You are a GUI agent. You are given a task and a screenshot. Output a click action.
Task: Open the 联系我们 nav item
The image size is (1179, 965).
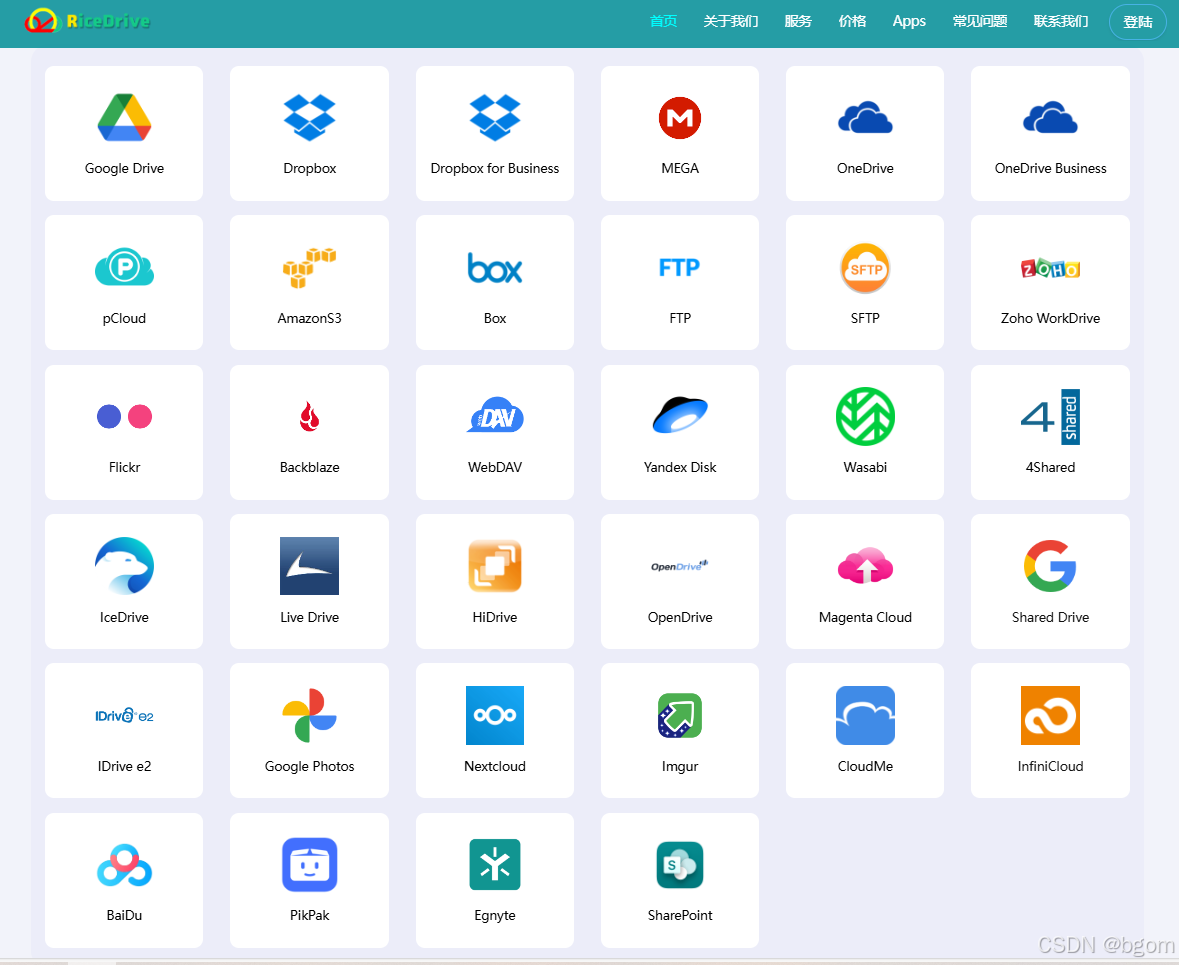tap(1061, 21)
